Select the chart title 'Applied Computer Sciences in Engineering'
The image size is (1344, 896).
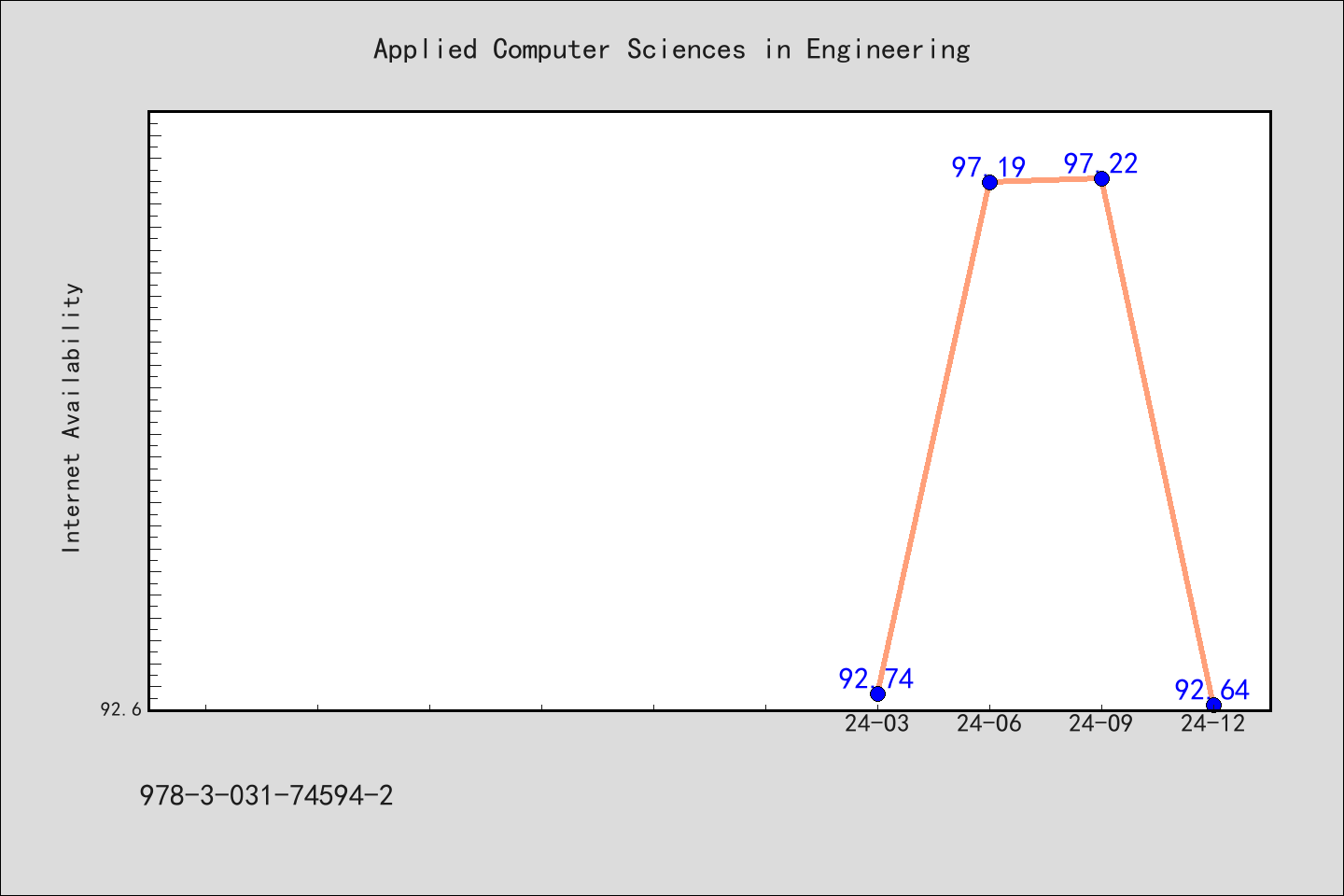click(x=672, y=49)
